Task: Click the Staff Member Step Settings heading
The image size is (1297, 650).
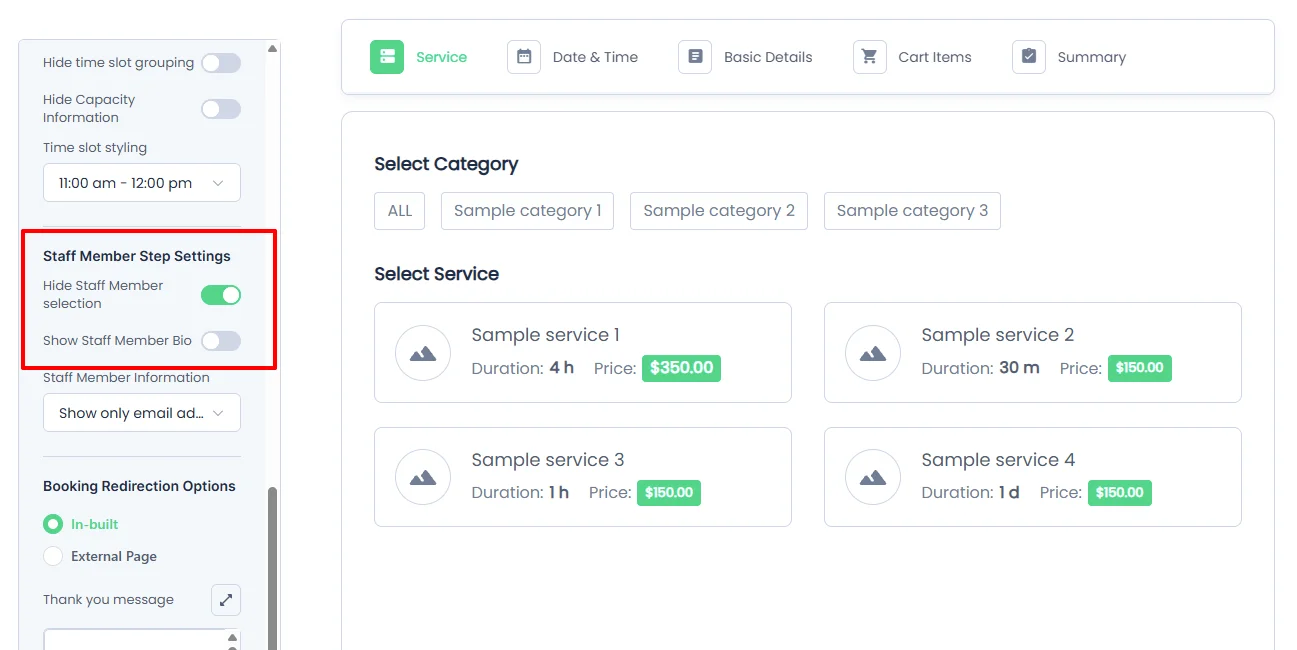Action: pos(137,256)
